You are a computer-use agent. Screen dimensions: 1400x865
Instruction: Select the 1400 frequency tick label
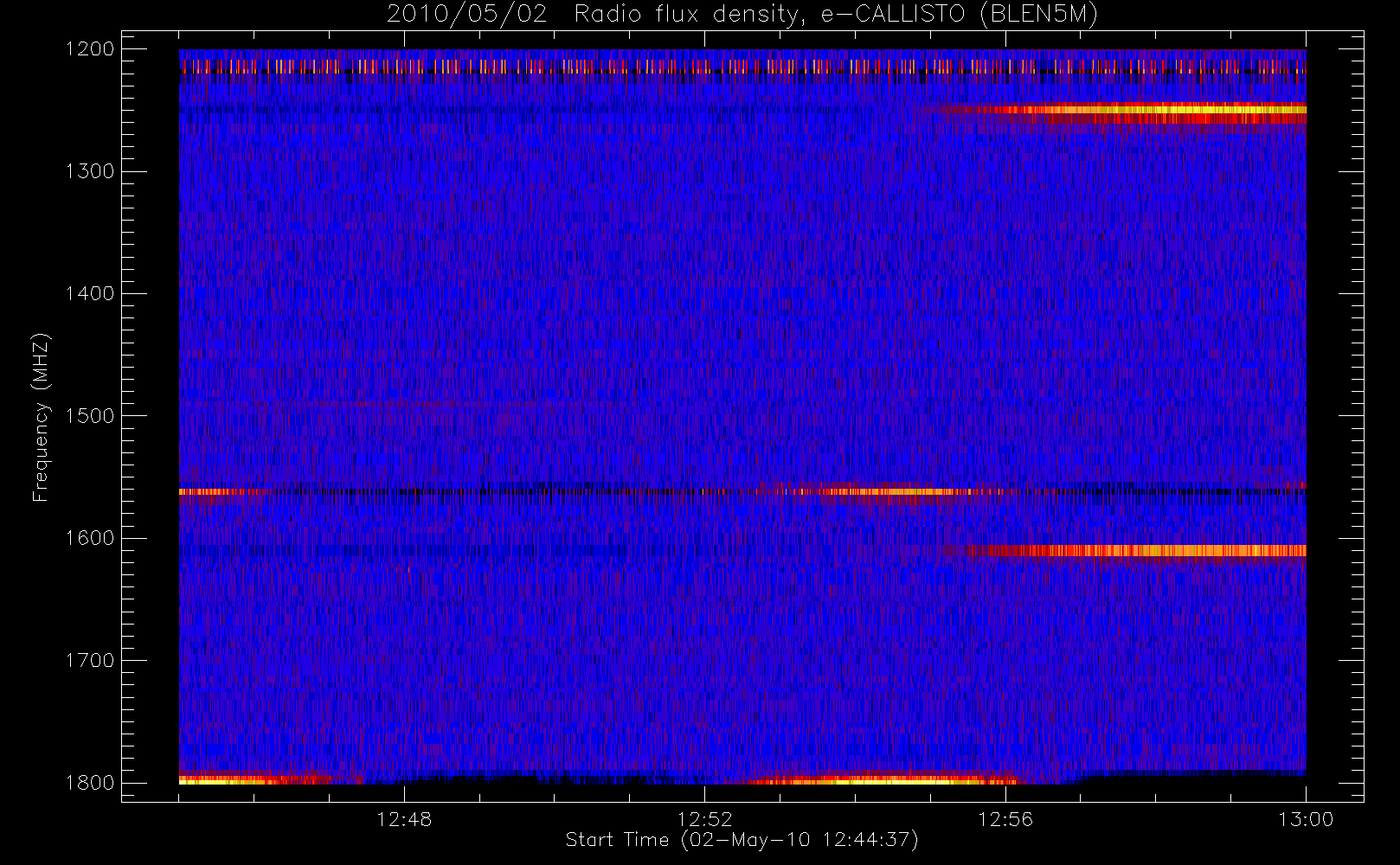click(x=90, y=293)
